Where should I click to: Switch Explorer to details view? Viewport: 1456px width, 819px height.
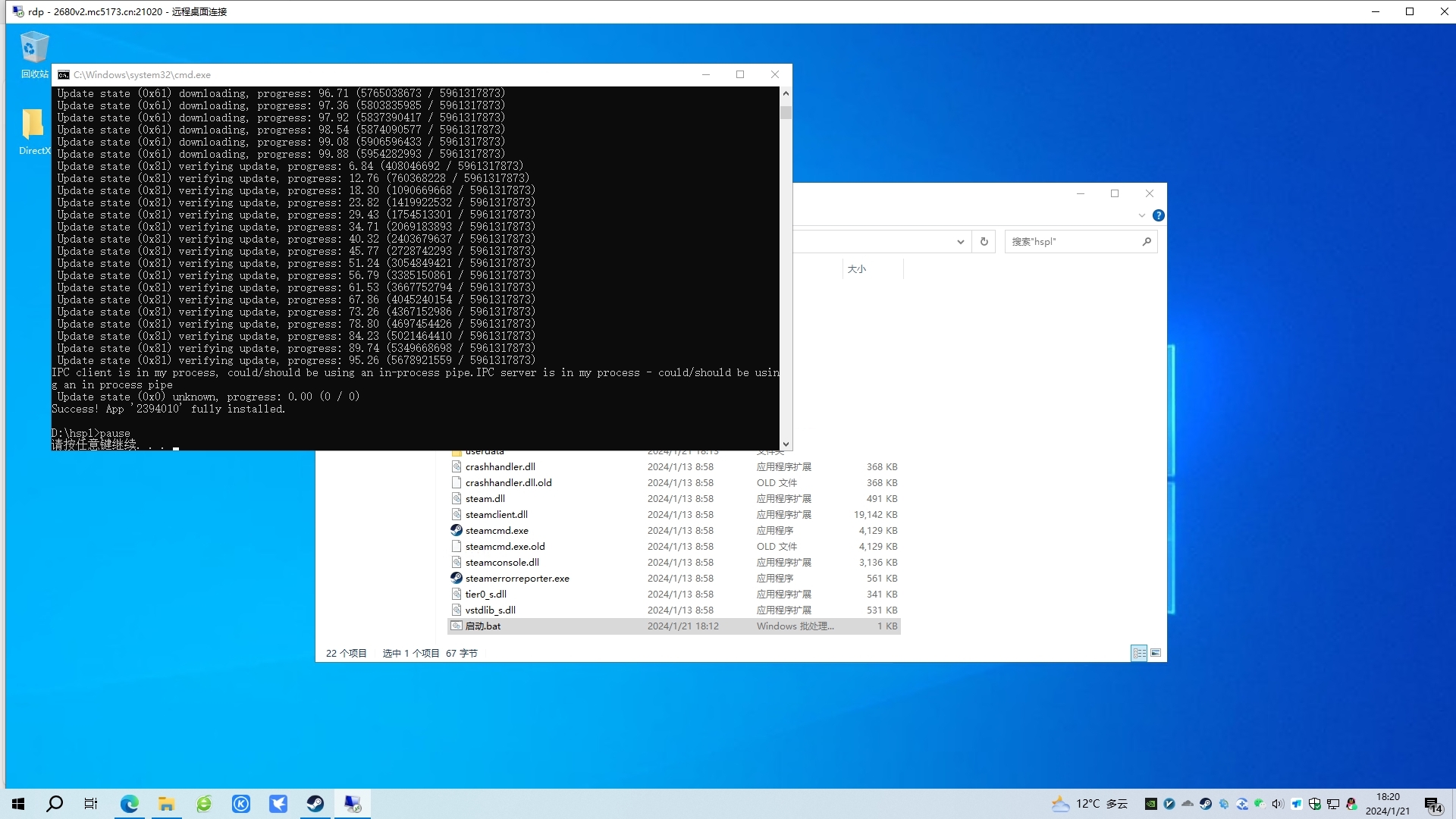(1138, 653)
